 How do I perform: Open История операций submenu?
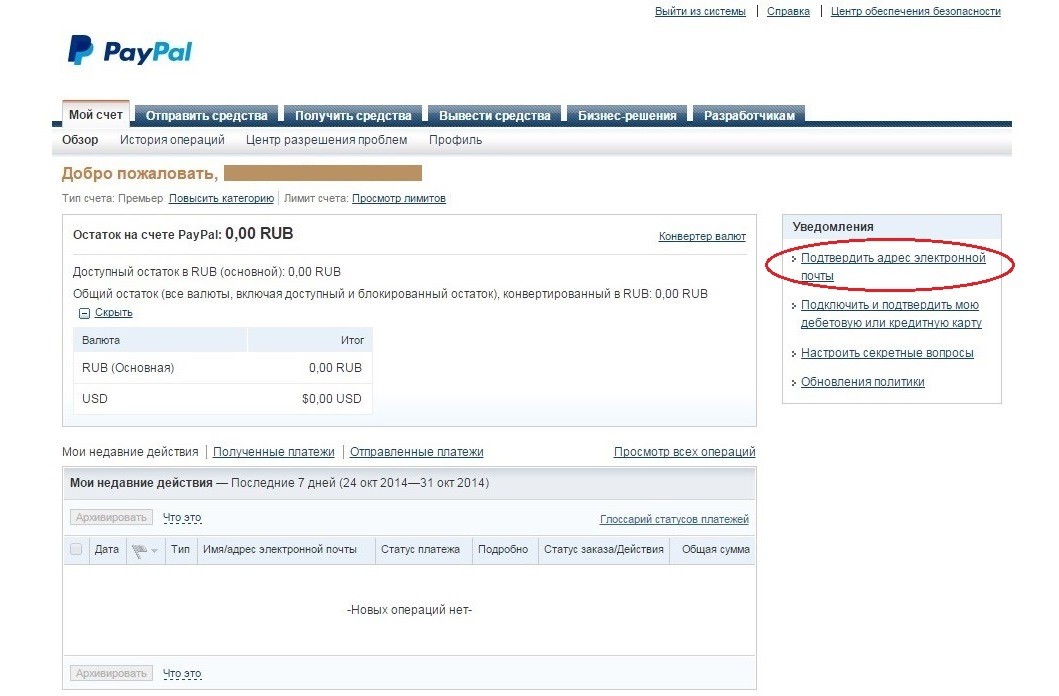[172, 140]
